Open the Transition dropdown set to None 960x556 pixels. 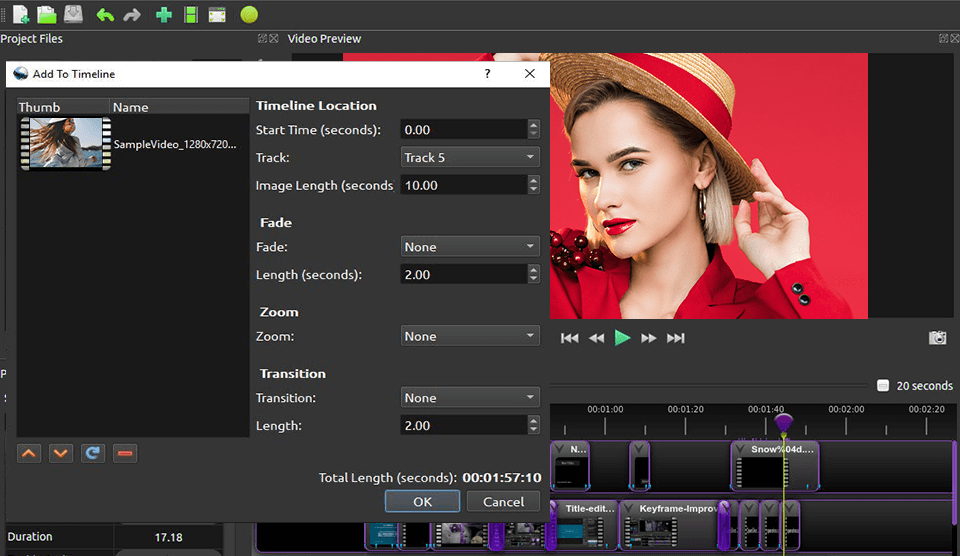click(470, 398)
